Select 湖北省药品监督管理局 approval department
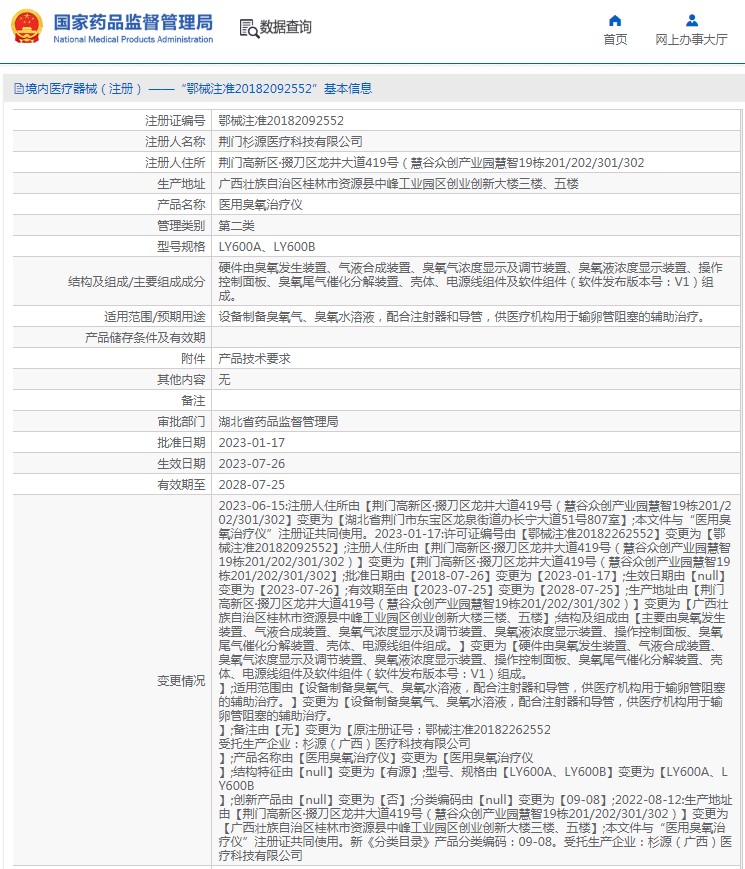 click(x=278, y=422)
